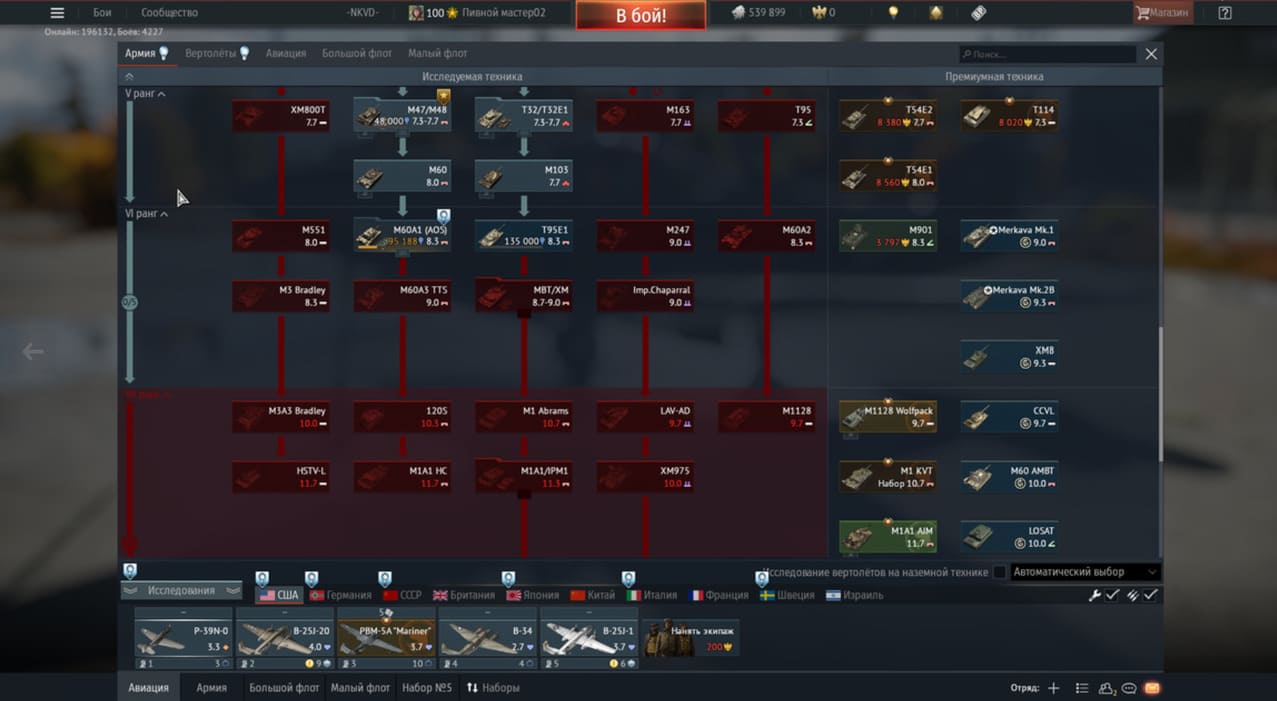Viewport: 1277px width, 701px height.
Task: Open the Магазин store
Action: [x=1162, y=13]
